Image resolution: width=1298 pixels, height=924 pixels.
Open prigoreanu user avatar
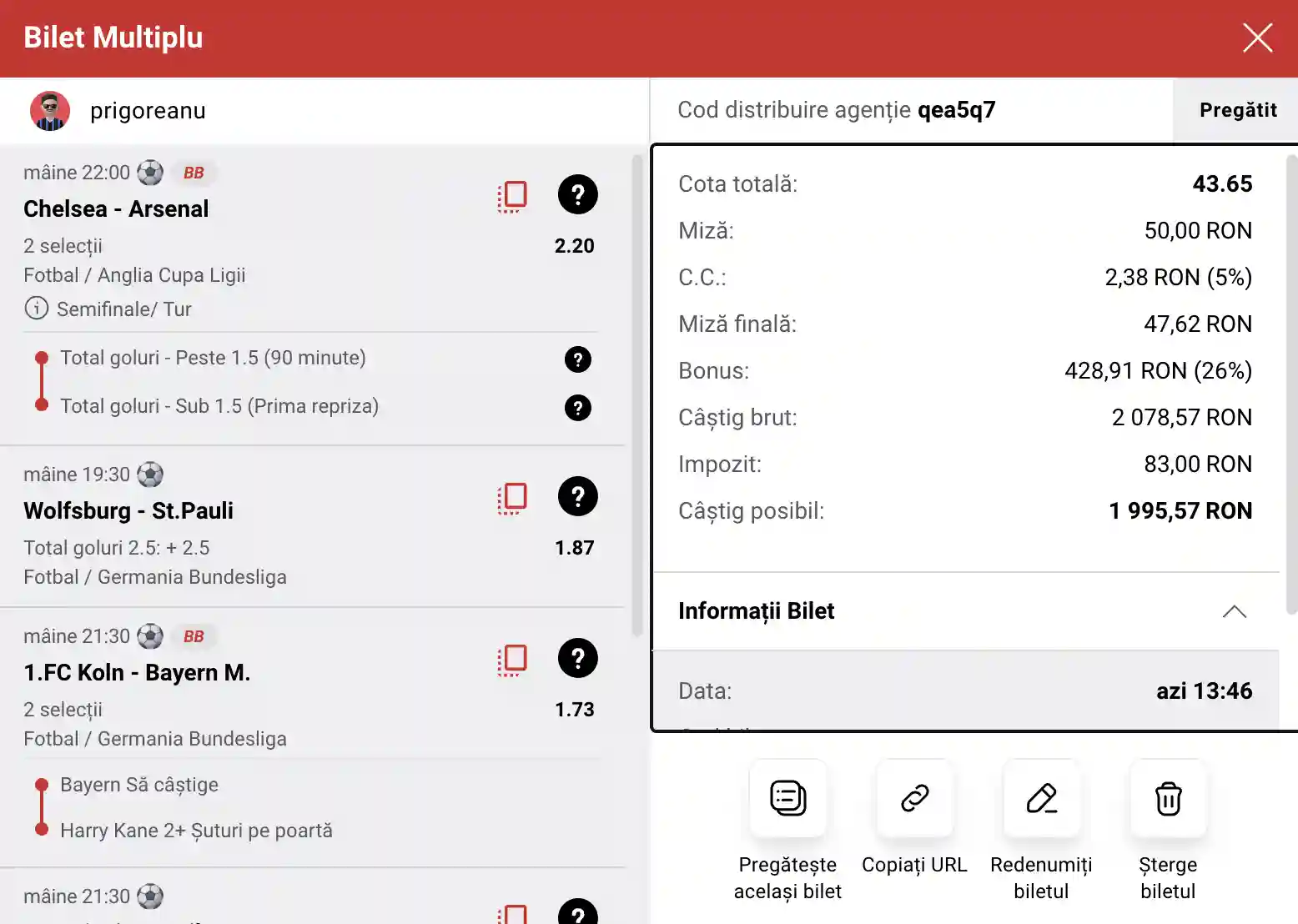coord(50,111)
